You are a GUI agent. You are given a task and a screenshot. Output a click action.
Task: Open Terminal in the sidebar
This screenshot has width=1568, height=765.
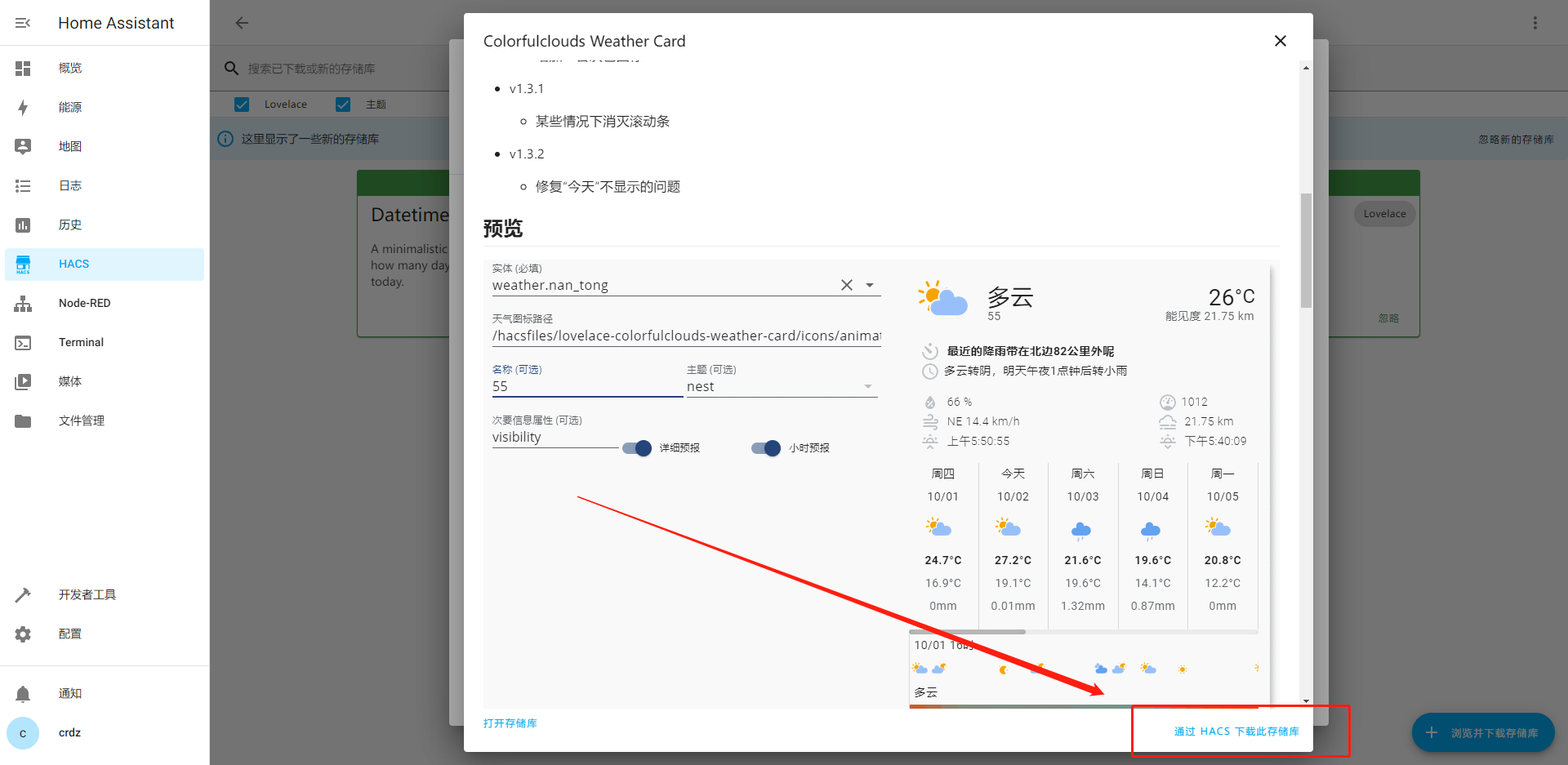[x=81, y=342]
